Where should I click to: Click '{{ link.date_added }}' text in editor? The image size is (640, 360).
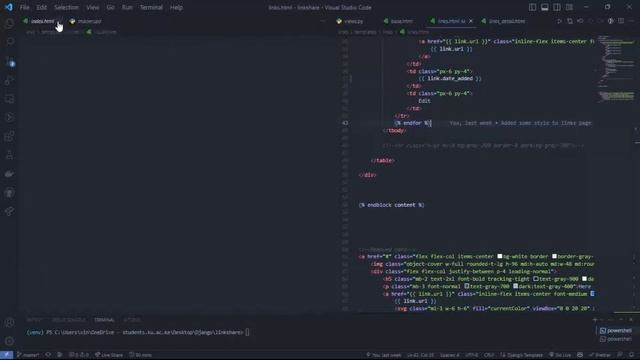coord(450,78)
